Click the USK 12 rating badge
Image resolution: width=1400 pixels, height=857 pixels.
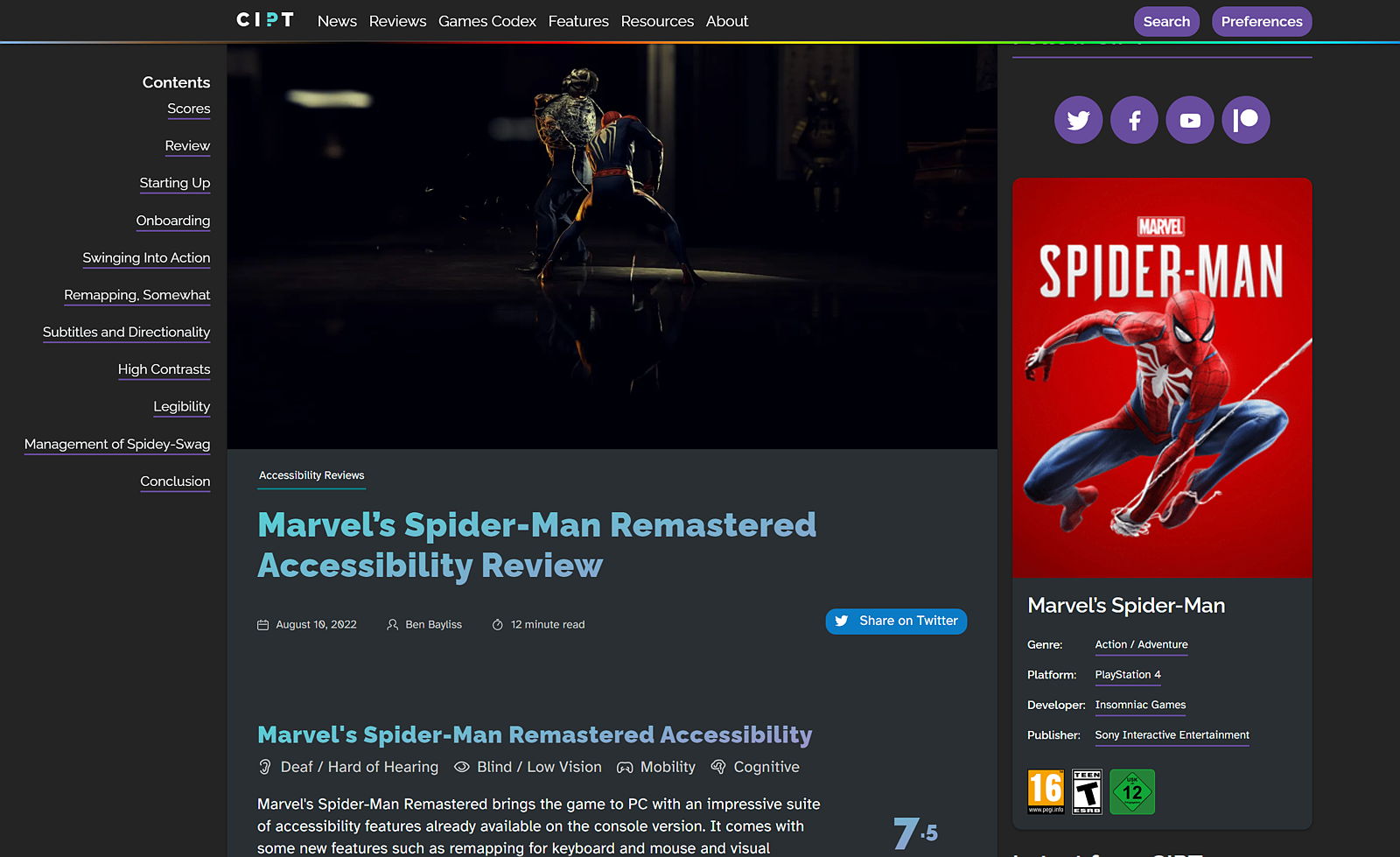[1132, 791]
